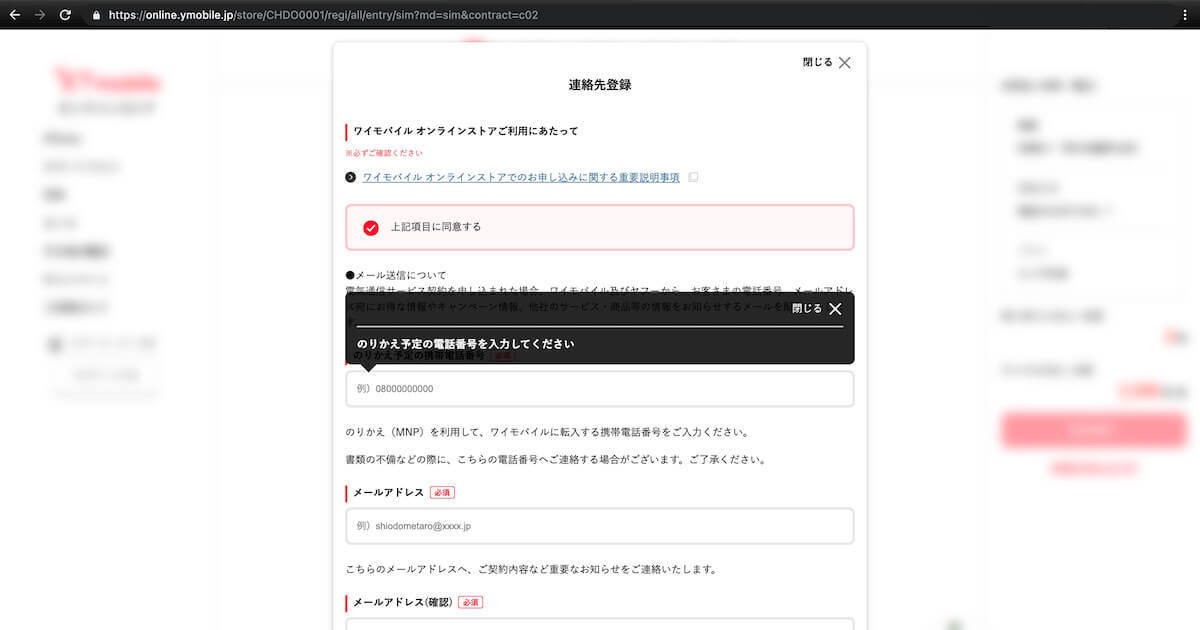Screen dimensions: 1200x630
Task: Click the メールアドレス input field
Action: tap(600, 526)
